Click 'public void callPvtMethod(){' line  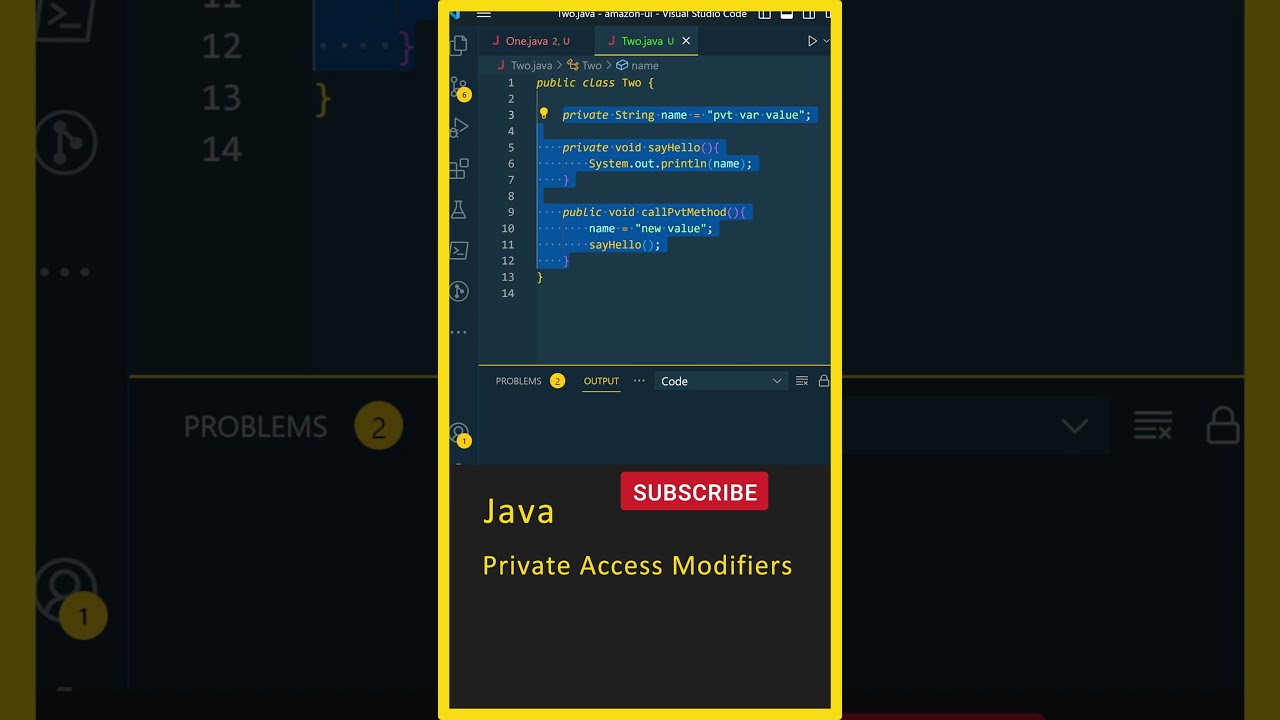click(x=654, y=212)
